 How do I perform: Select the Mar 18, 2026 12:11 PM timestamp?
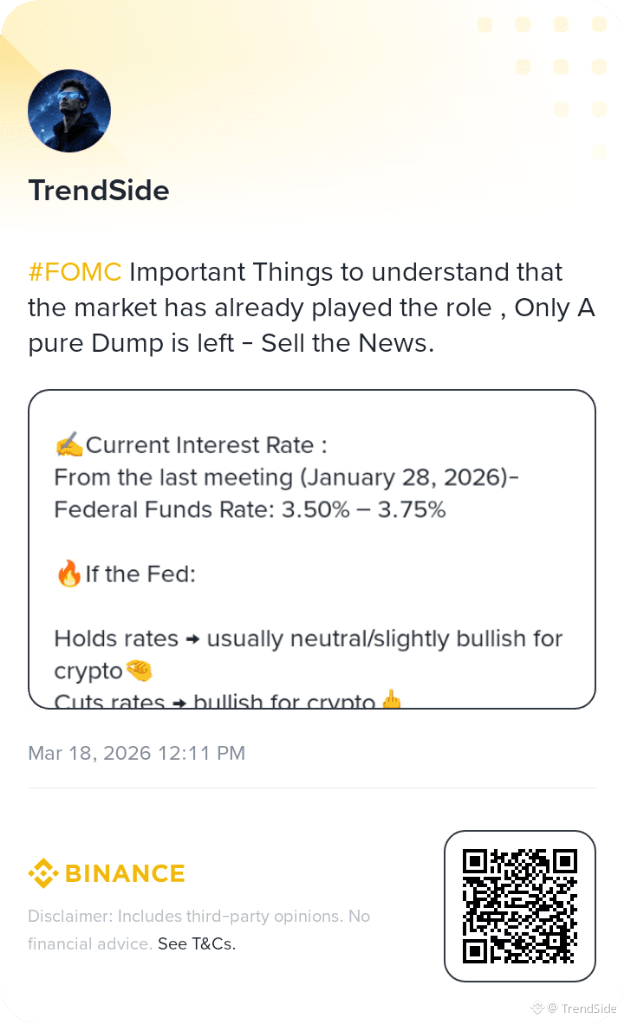pos(136,753)
